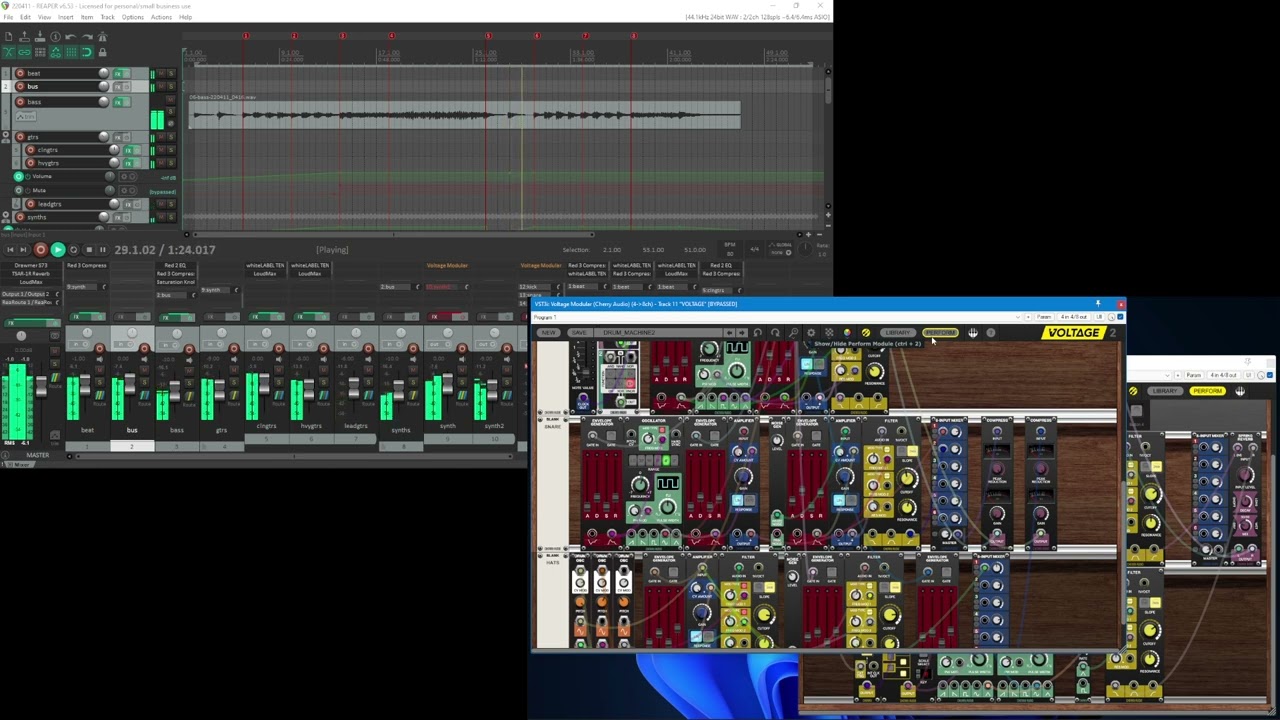This screenshot has height=720, width=1280.
Task: Go to project start transport button
Action: (x=10, y=249)
